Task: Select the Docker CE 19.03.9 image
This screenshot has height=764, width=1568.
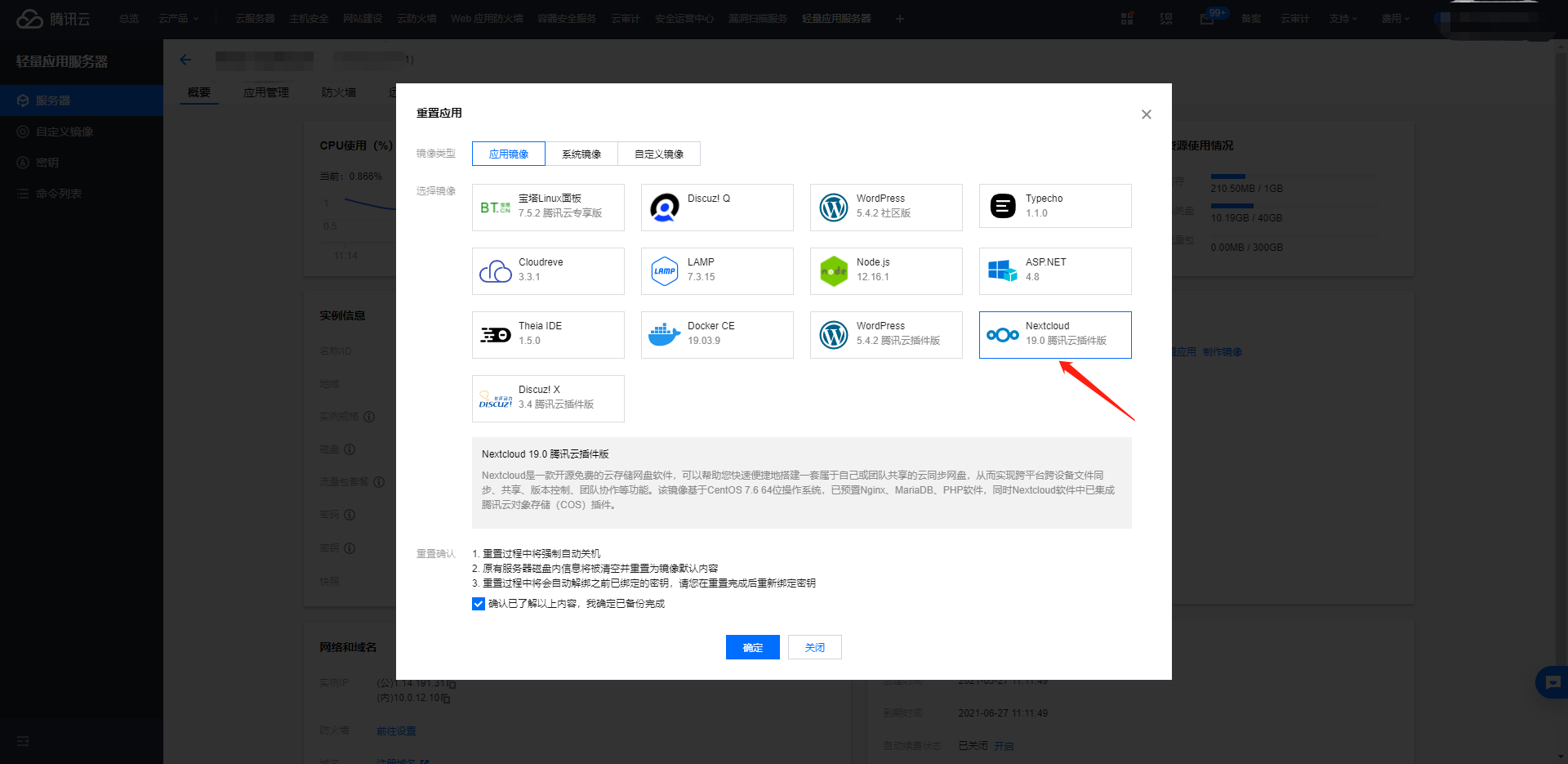Action: [717, 335]
